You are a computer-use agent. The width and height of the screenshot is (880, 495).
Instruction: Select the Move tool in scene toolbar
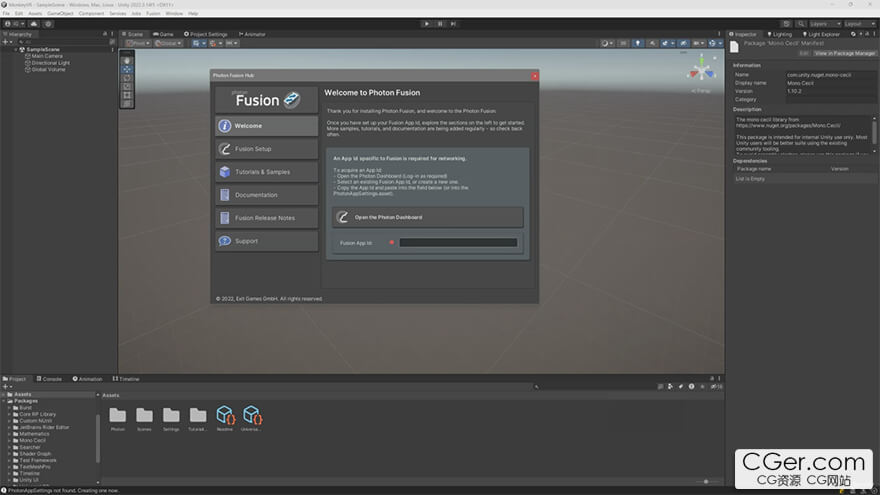click(127, 70)
